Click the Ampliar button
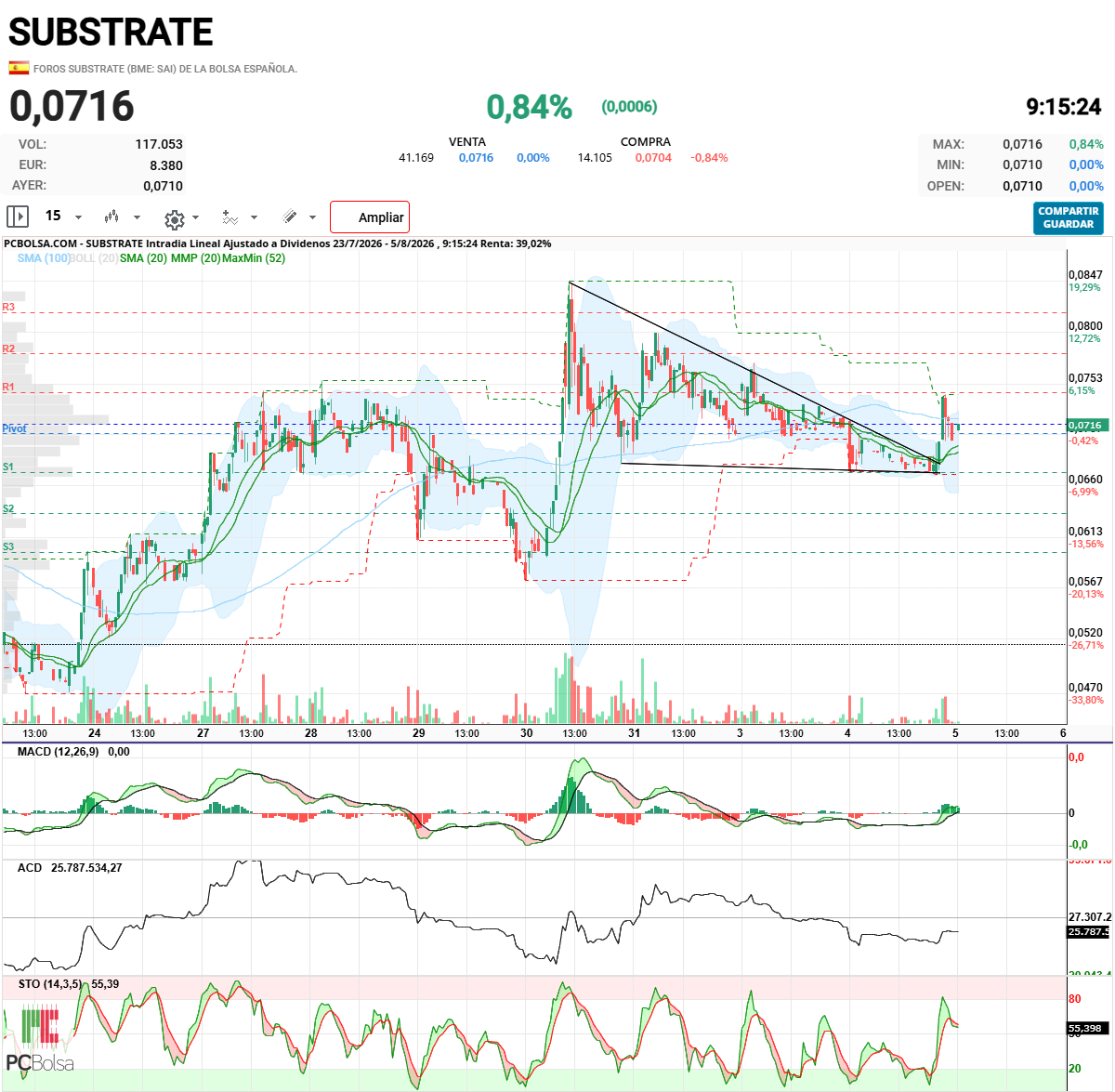Viewport: 1115px width, 1092px height. tap(370, 217)
